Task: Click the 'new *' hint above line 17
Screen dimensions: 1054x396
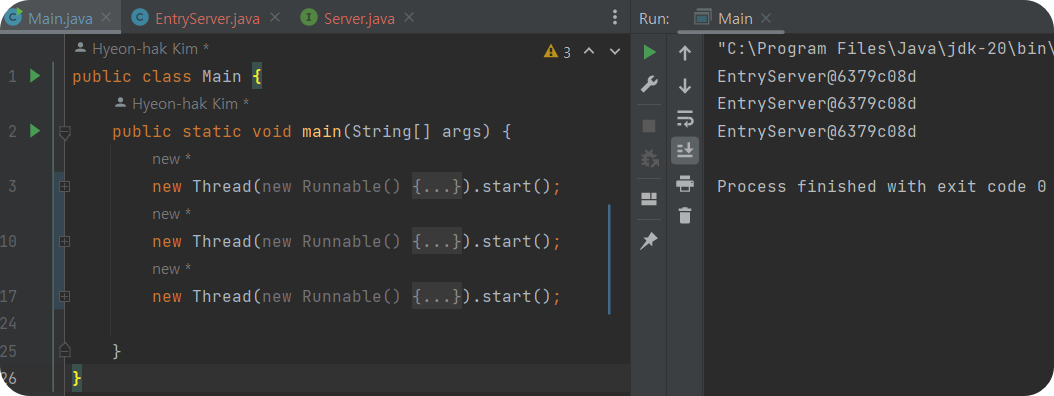Action: 172,270
